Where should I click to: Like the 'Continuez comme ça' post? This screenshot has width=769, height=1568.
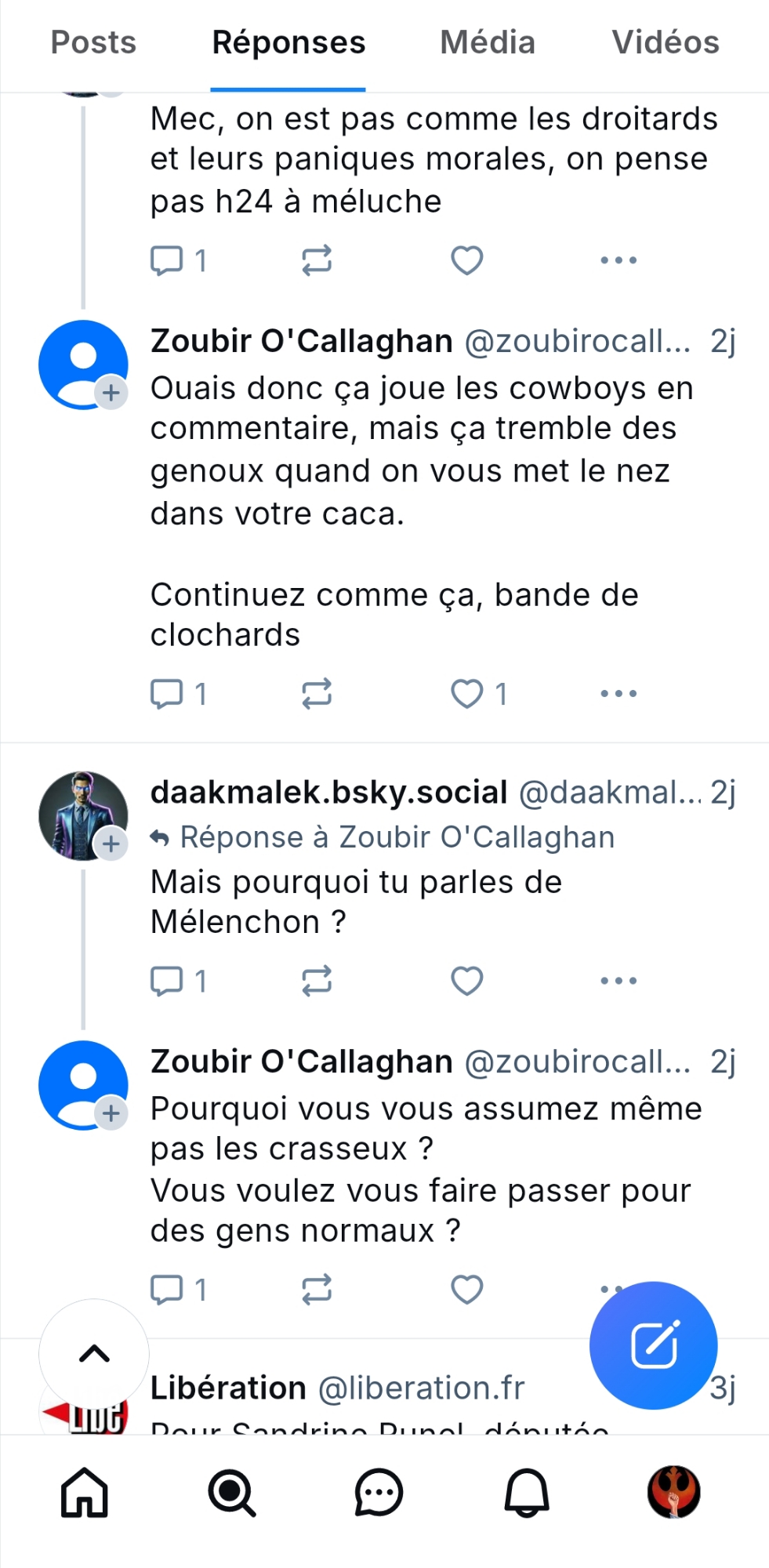[467, 694]
